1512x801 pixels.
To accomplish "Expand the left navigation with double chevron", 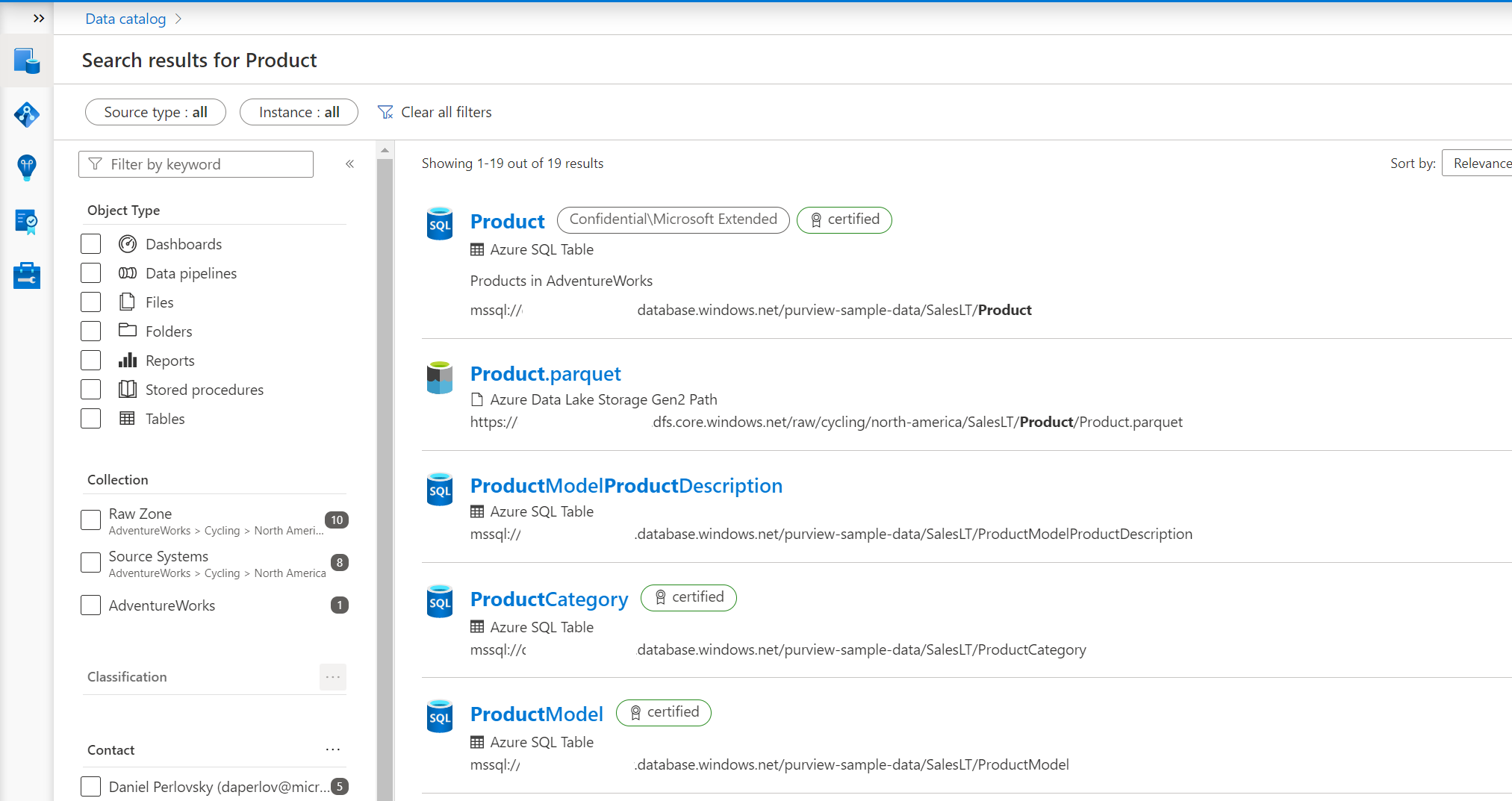I will [x=39, y=18].
